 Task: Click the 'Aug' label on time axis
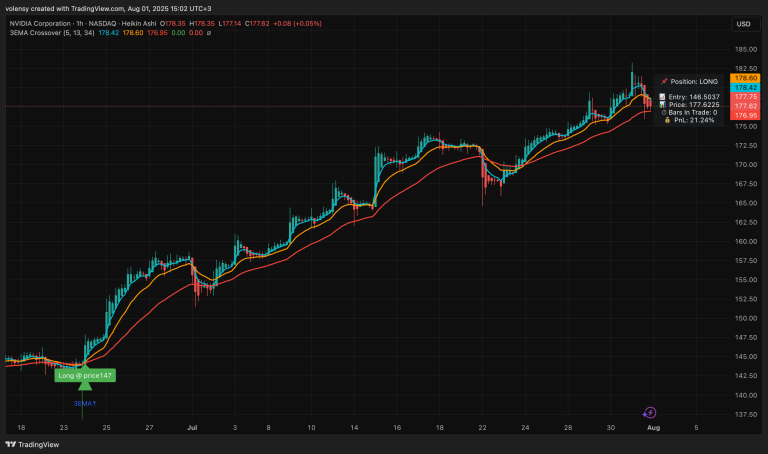pyautogui.click(x=653, y=428)
